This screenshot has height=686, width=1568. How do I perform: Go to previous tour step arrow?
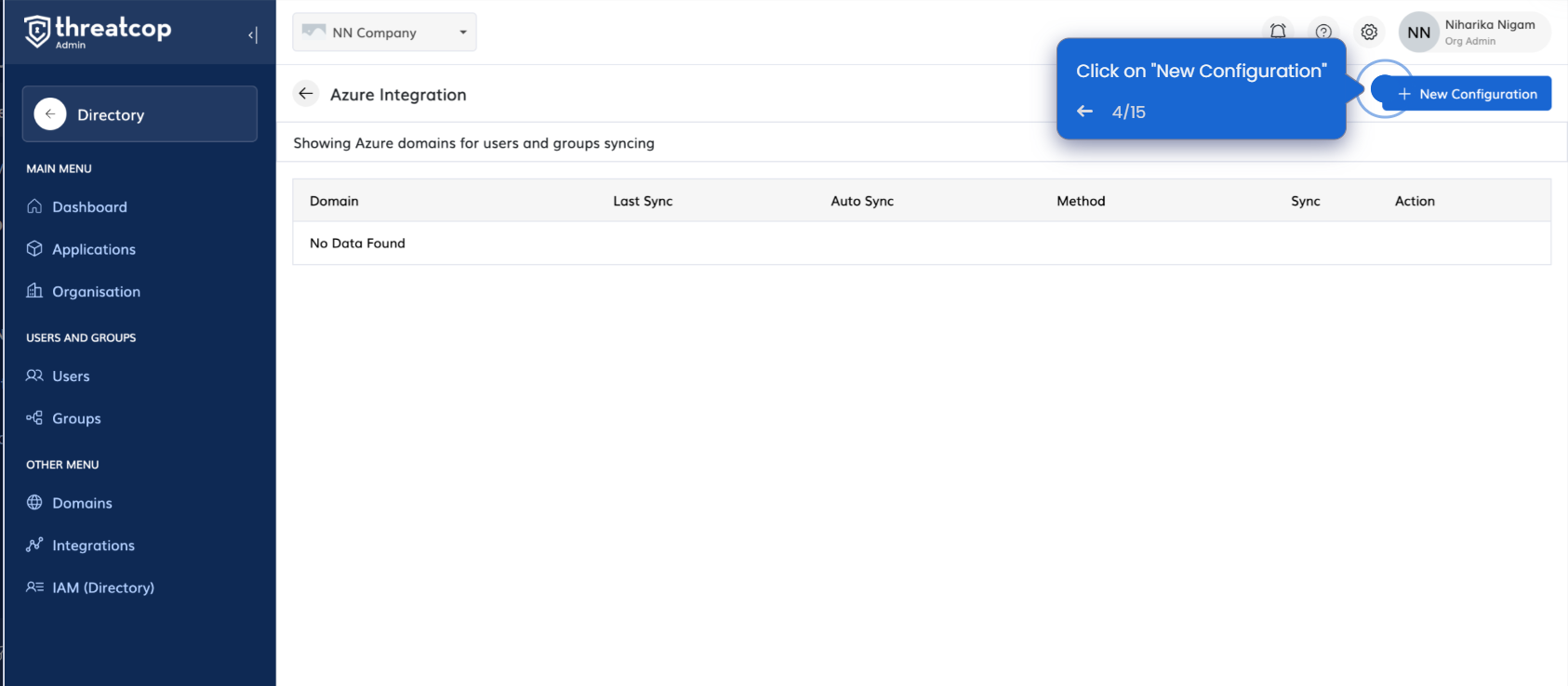pos(1084,112)
